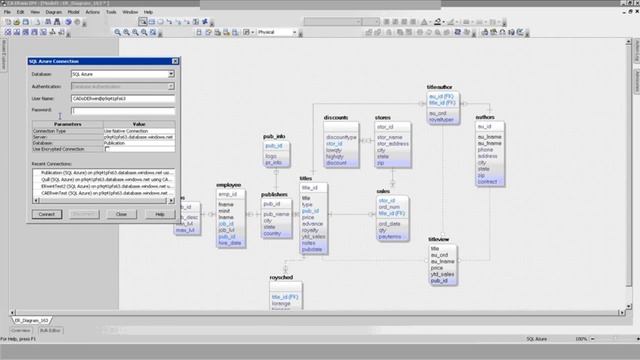Click into the User Name field
This screenshot has height=360, width=640.
click(x=123, y=98)
